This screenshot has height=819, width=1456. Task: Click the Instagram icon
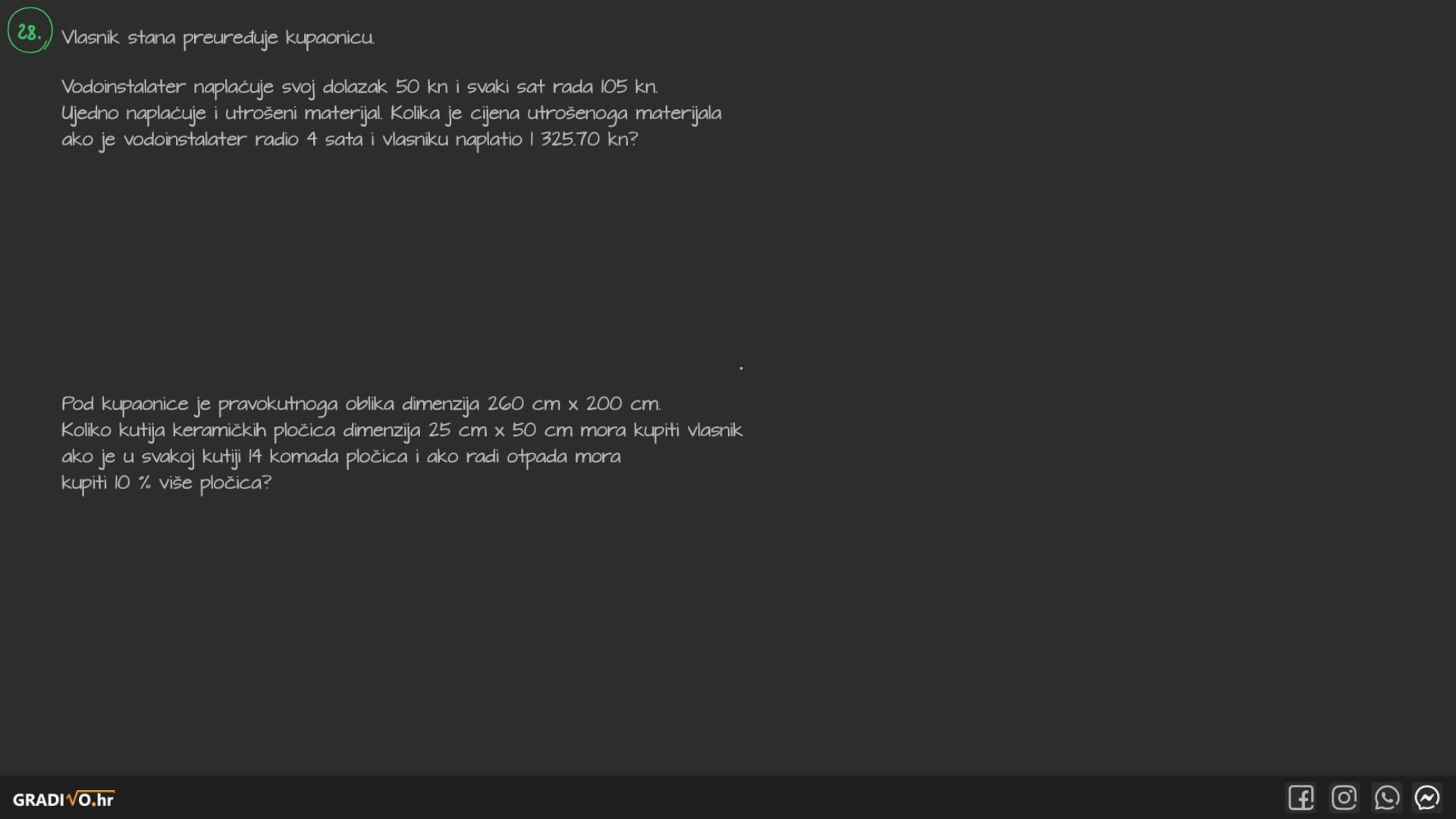[1344, 798]
